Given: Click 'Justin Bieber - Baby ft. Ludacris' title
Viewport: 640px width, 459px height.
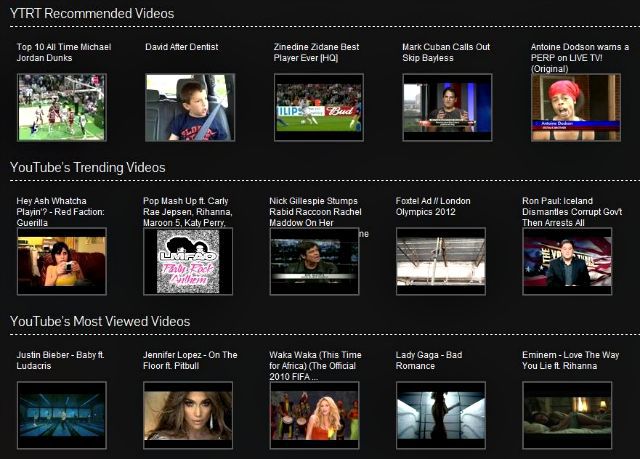Looking at the screenshot, I should point(60,360).
